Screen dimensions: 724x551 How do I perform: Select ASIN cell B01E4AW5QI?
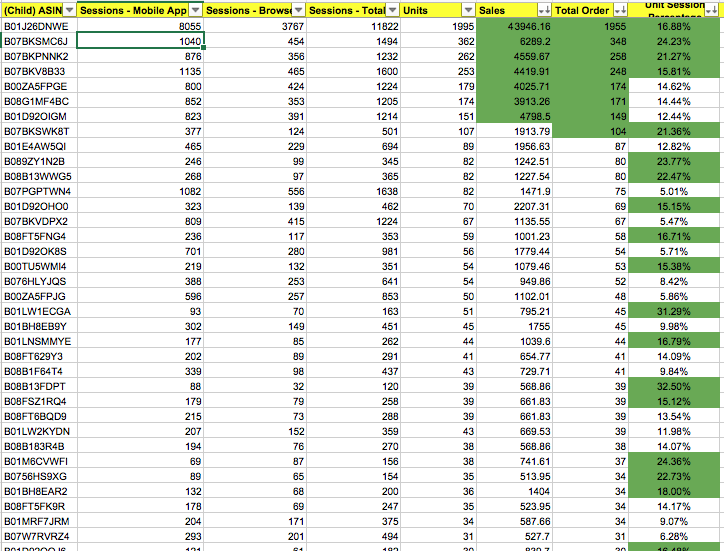39,146
